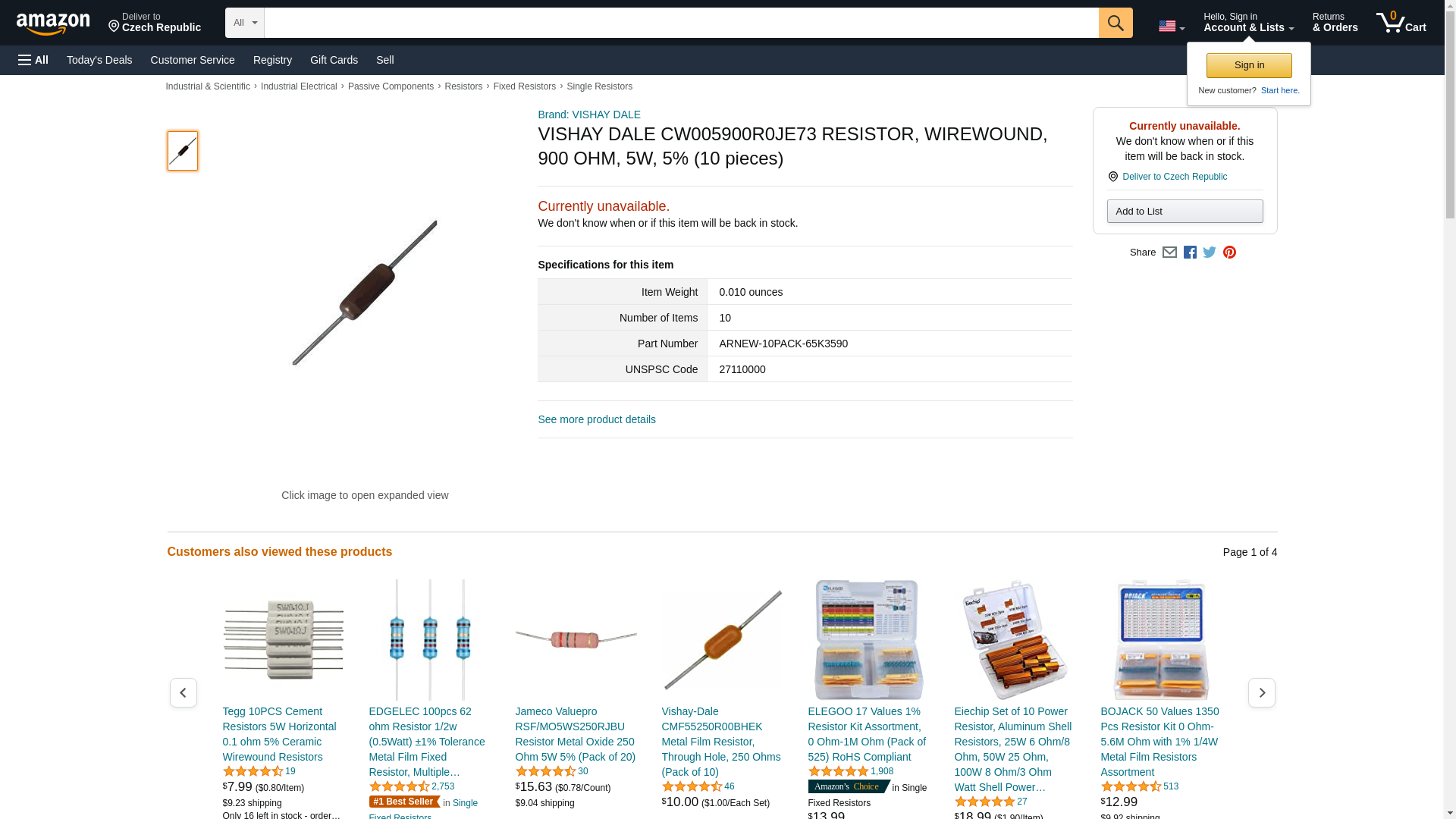Screen dimensions: 1456x819
Task: Open the All hamburger menu
Action: (x=33, y=60)
